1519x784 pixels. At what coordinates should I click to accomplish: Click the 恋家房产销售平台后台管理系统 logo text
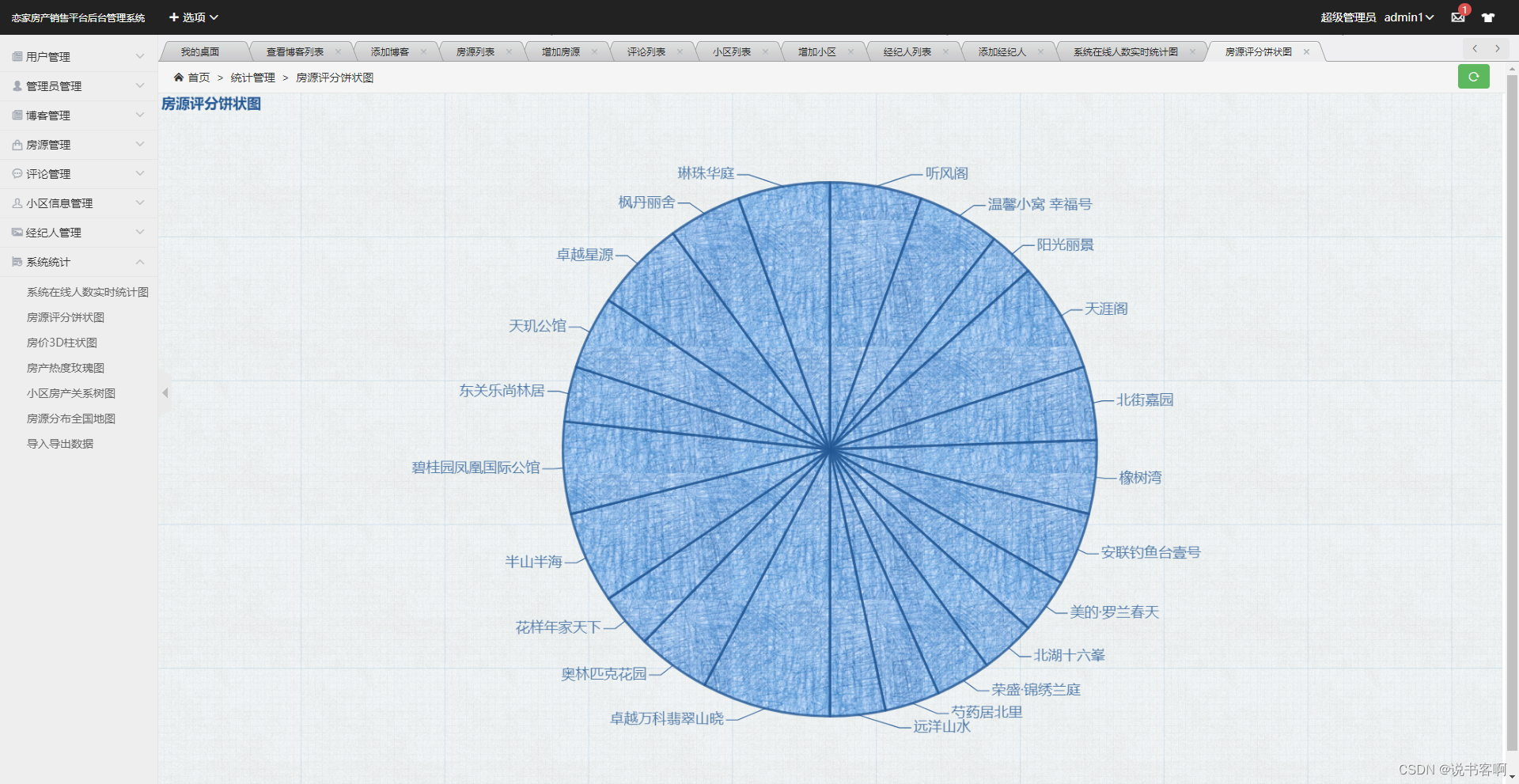click(78, 17)
